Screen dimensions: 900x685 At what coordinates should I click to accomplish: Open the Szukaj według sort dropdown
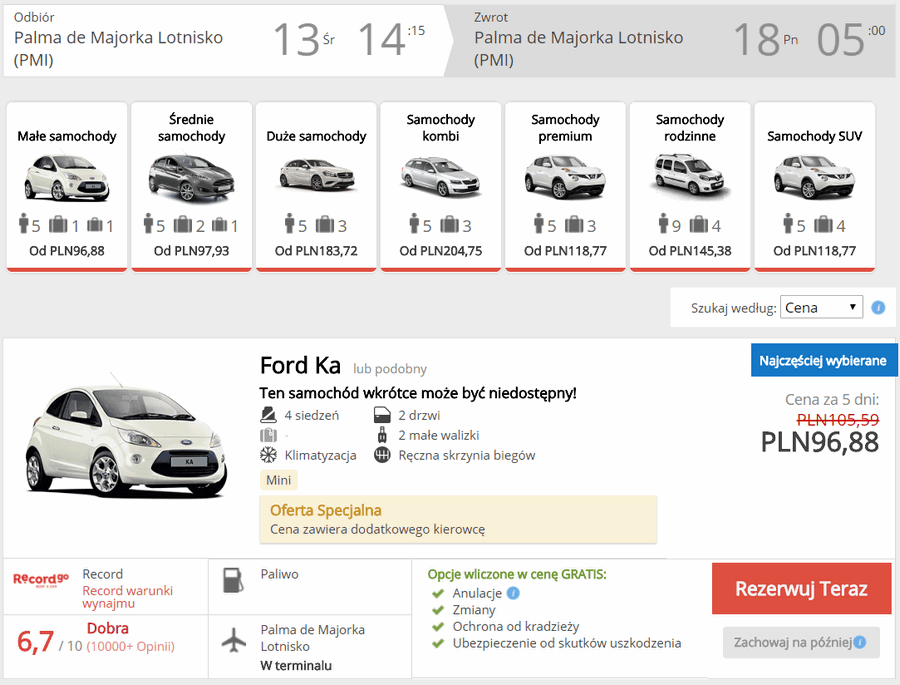coord(821,307)
